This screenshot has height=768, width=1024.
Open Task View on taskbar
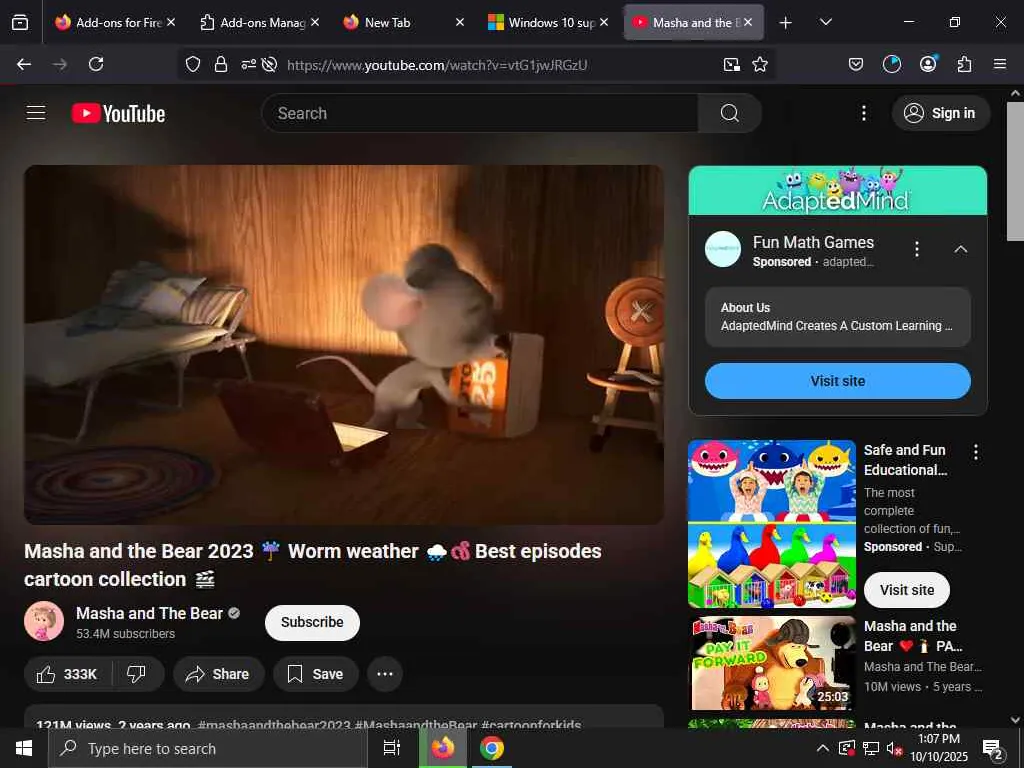click(391, 748)
